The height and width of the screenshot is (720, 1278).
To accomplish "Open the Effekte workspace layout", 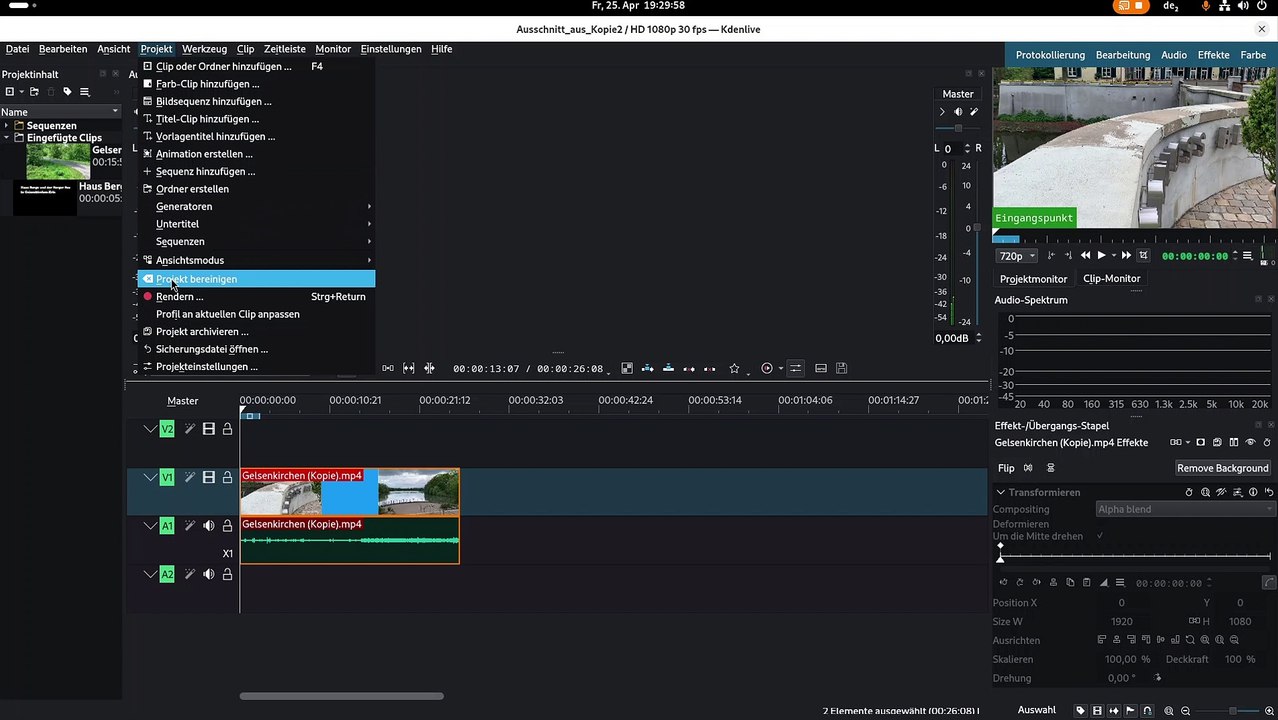I will coord(1213,55).
